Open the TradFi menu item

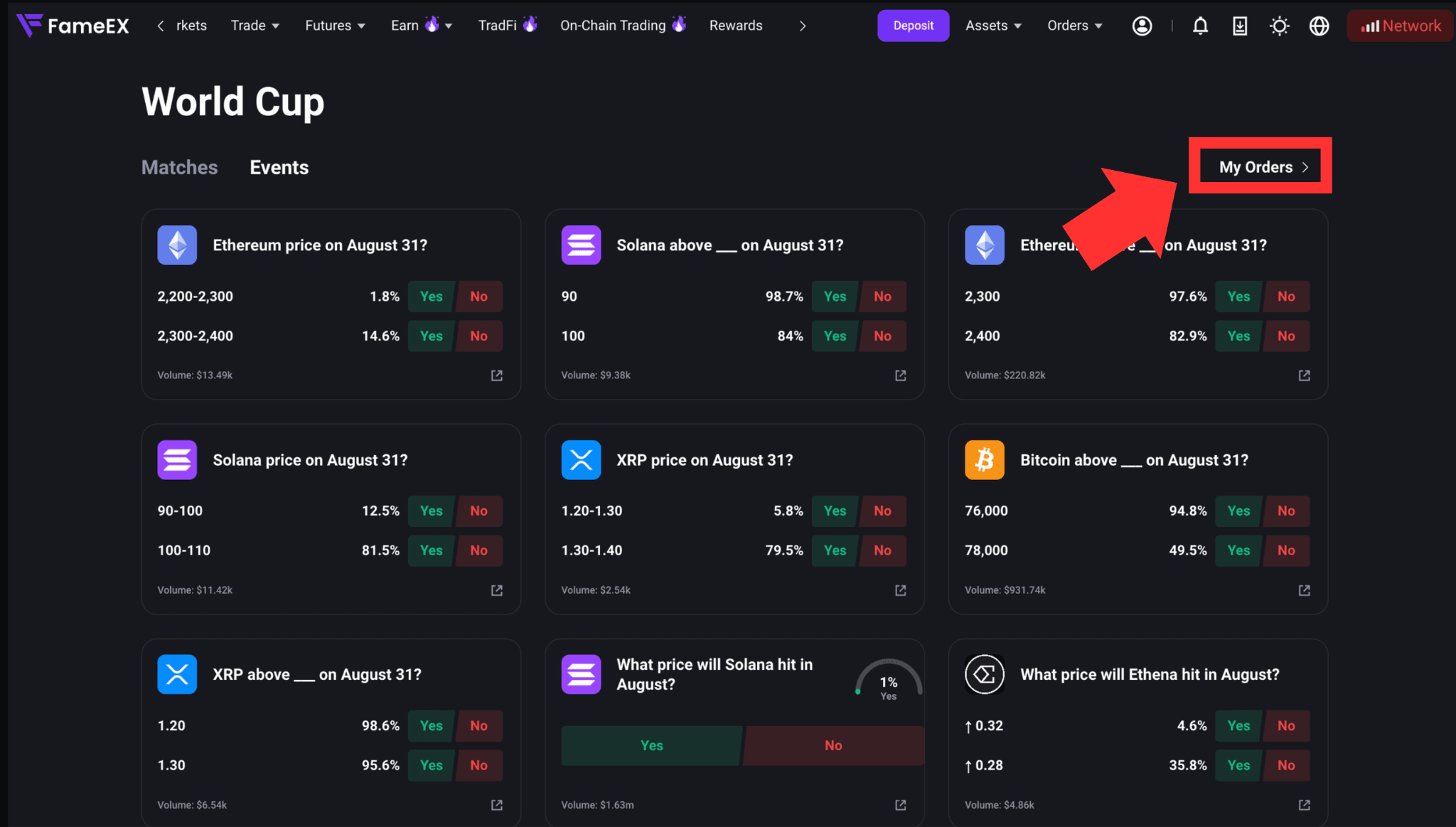point(508,26)
